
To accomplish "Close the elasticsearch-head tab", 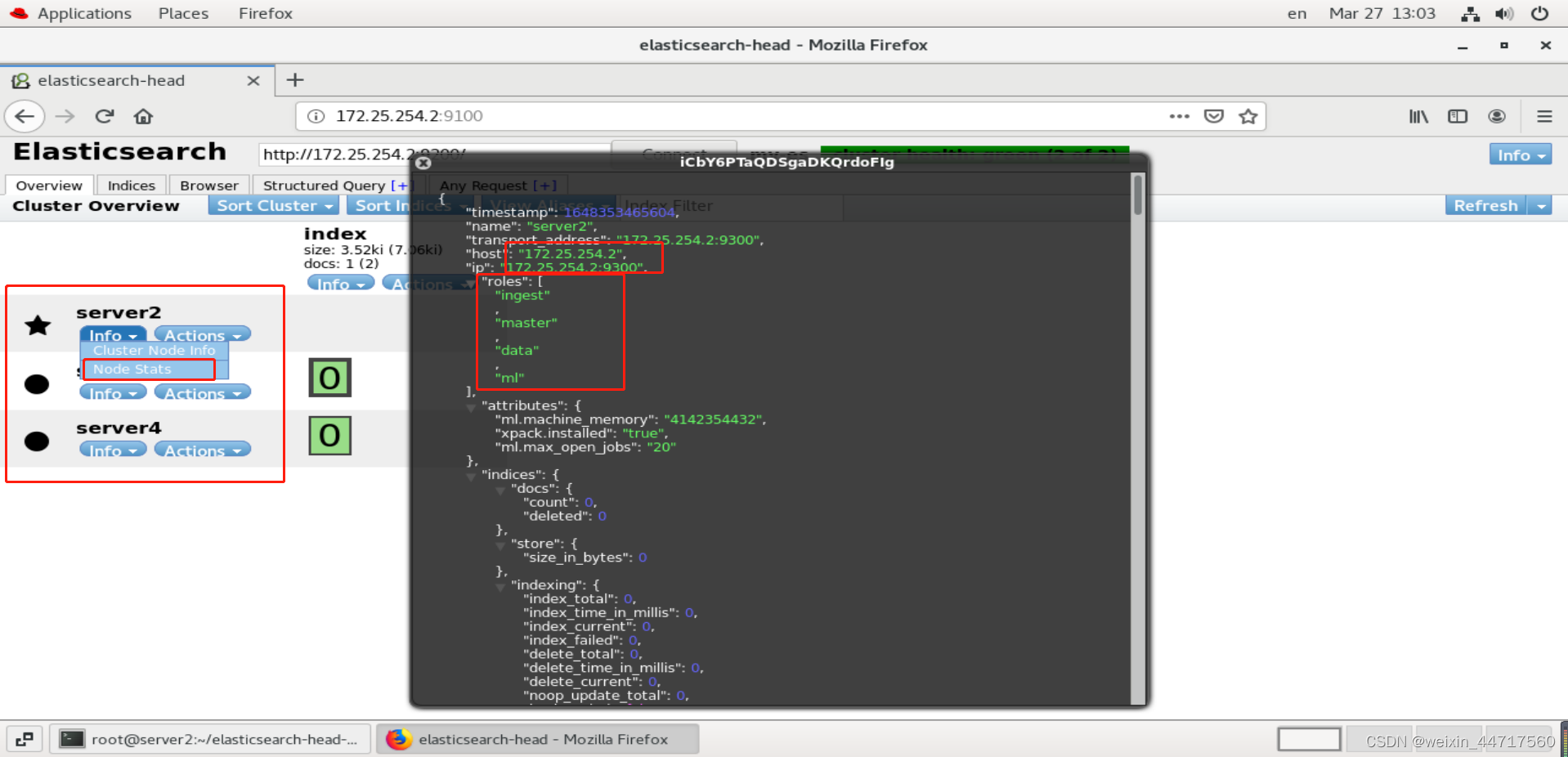I will (253, 80).
